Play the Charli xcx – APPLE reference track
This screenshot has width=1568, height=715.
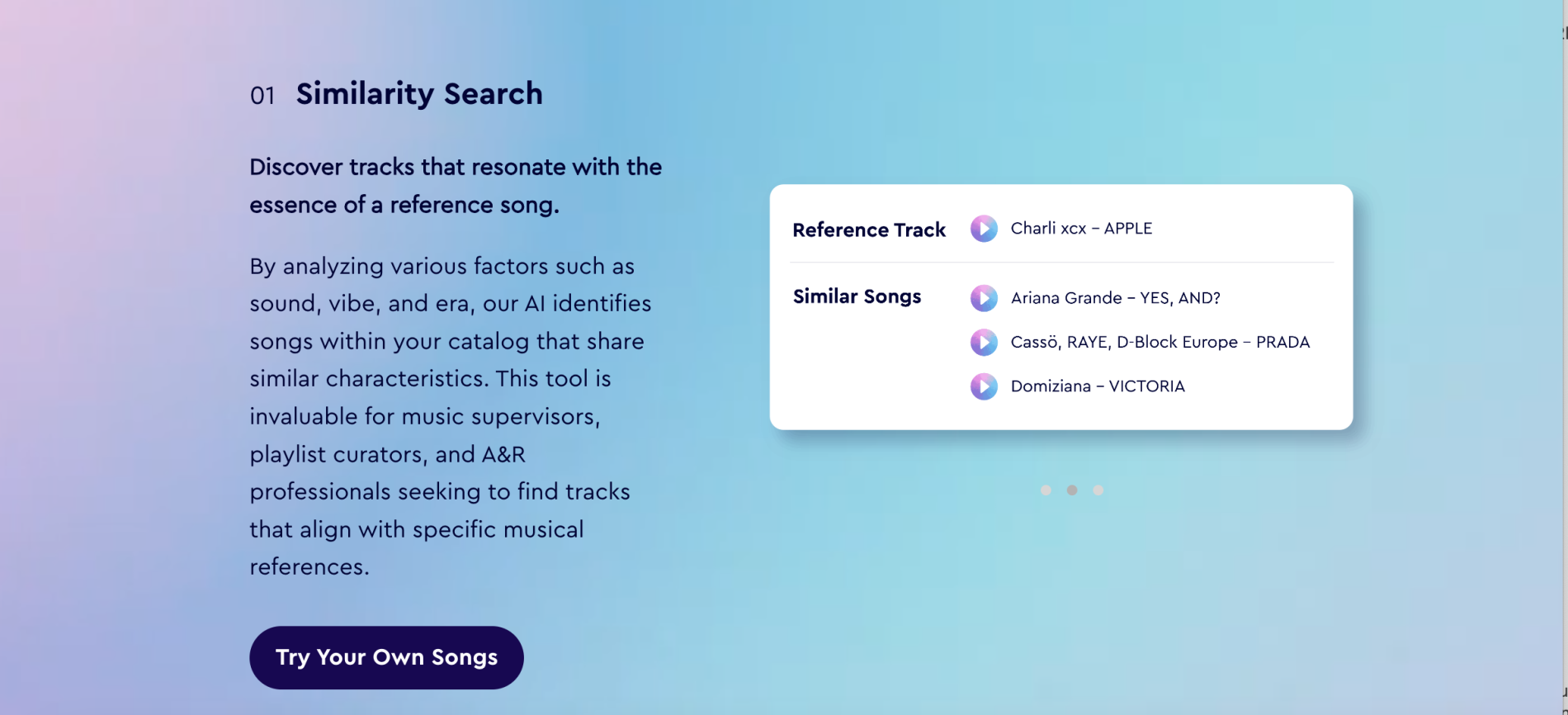point(984,229)
